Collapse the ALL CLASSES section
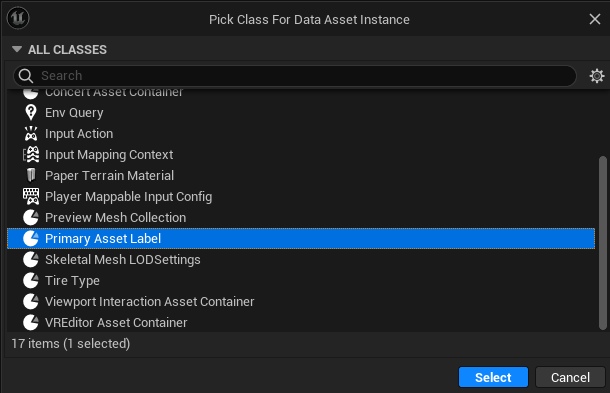610x393 pixels. (17, 49)
